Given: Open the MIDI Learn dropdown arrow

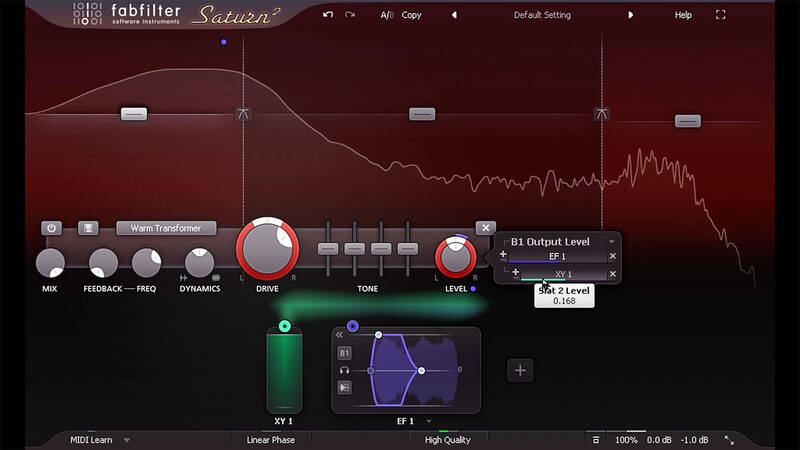Looking at the screenshot, I should 127,440.
